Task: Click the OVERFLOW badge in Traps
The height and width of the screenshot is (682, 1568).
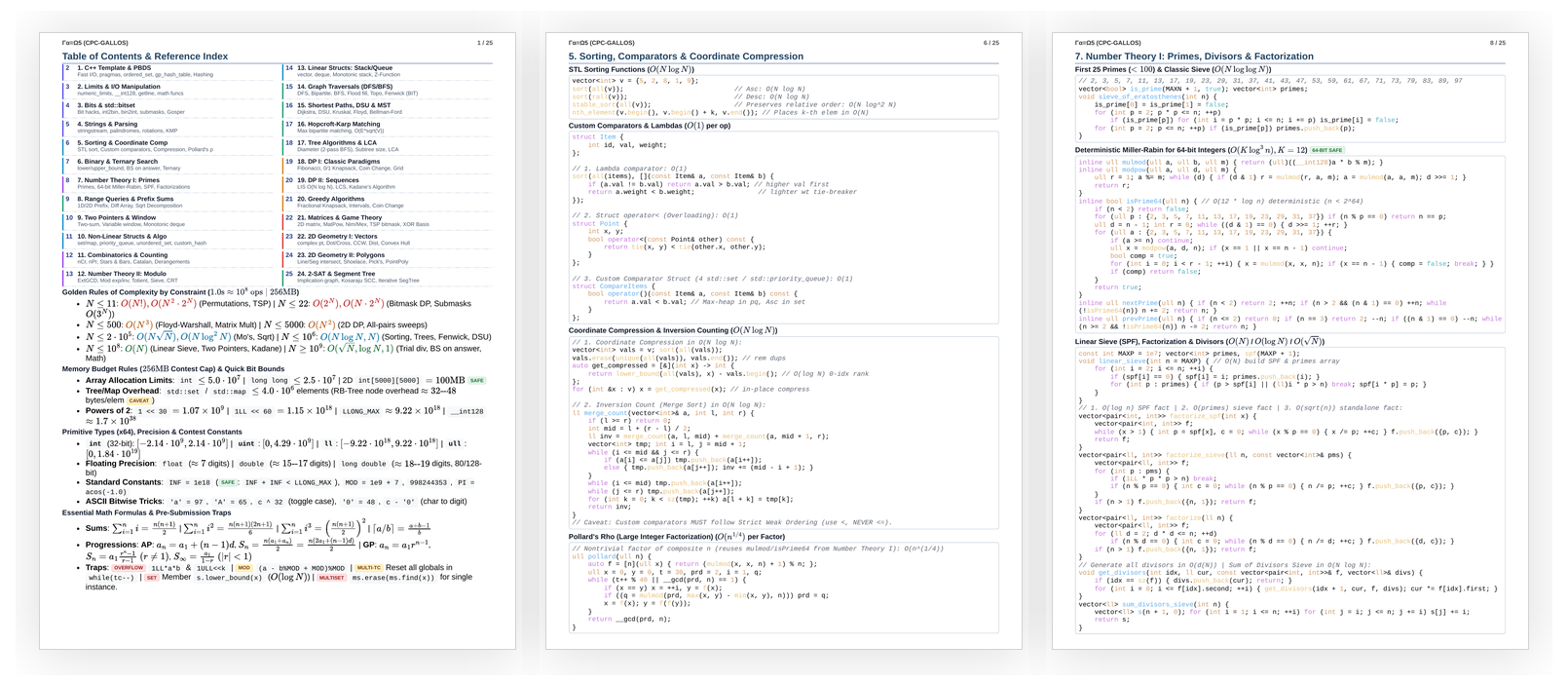Action: pos(129,567)
